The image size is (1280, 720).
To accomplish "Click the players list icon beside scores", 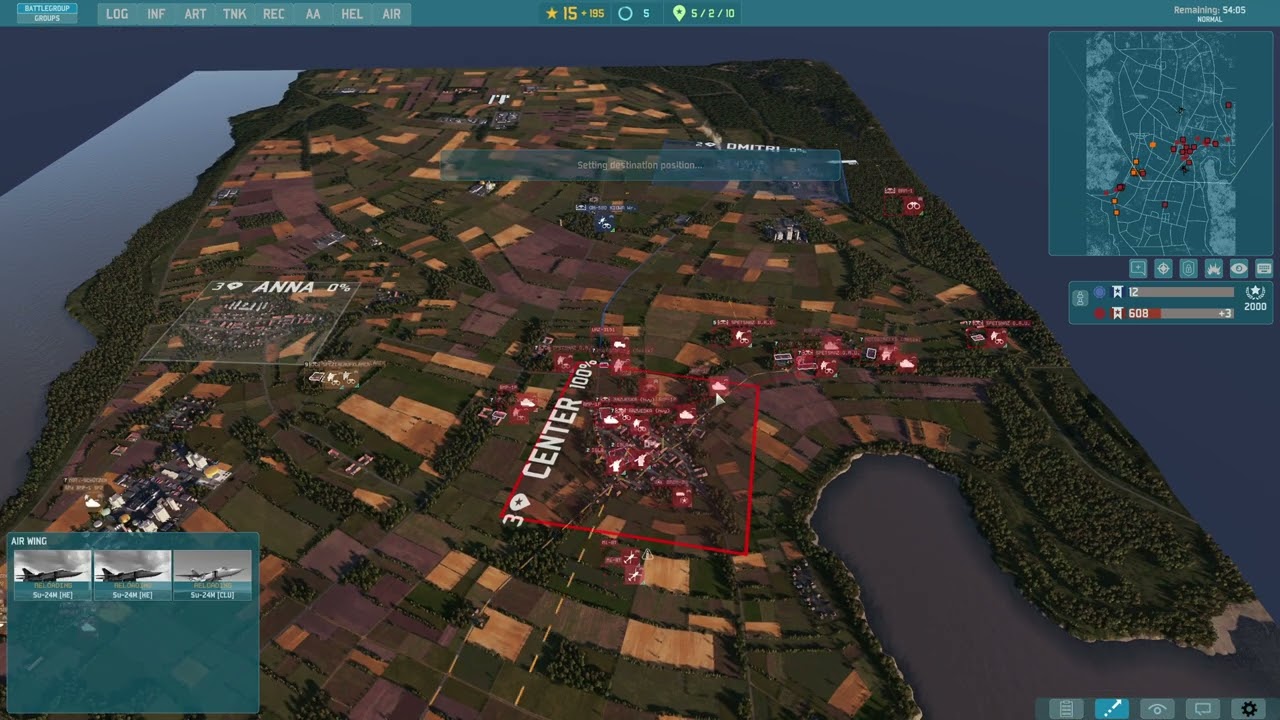I will point(1080,297).
